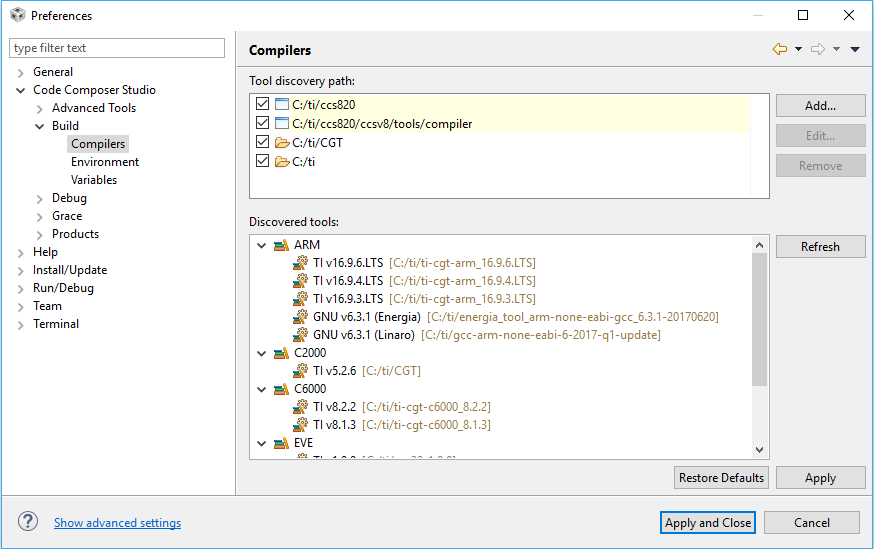
Task: Click the C2000 category icon
Action: click(x=281, y=353)
